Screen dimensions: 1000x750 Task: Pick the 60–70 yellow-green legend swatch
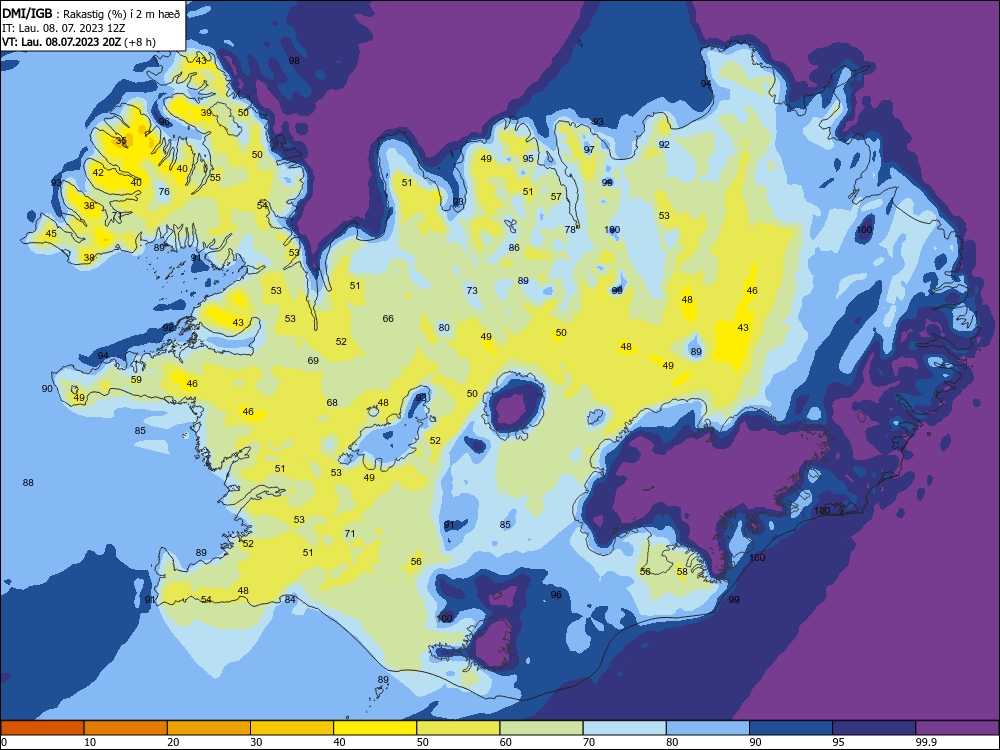coord(541,728)
